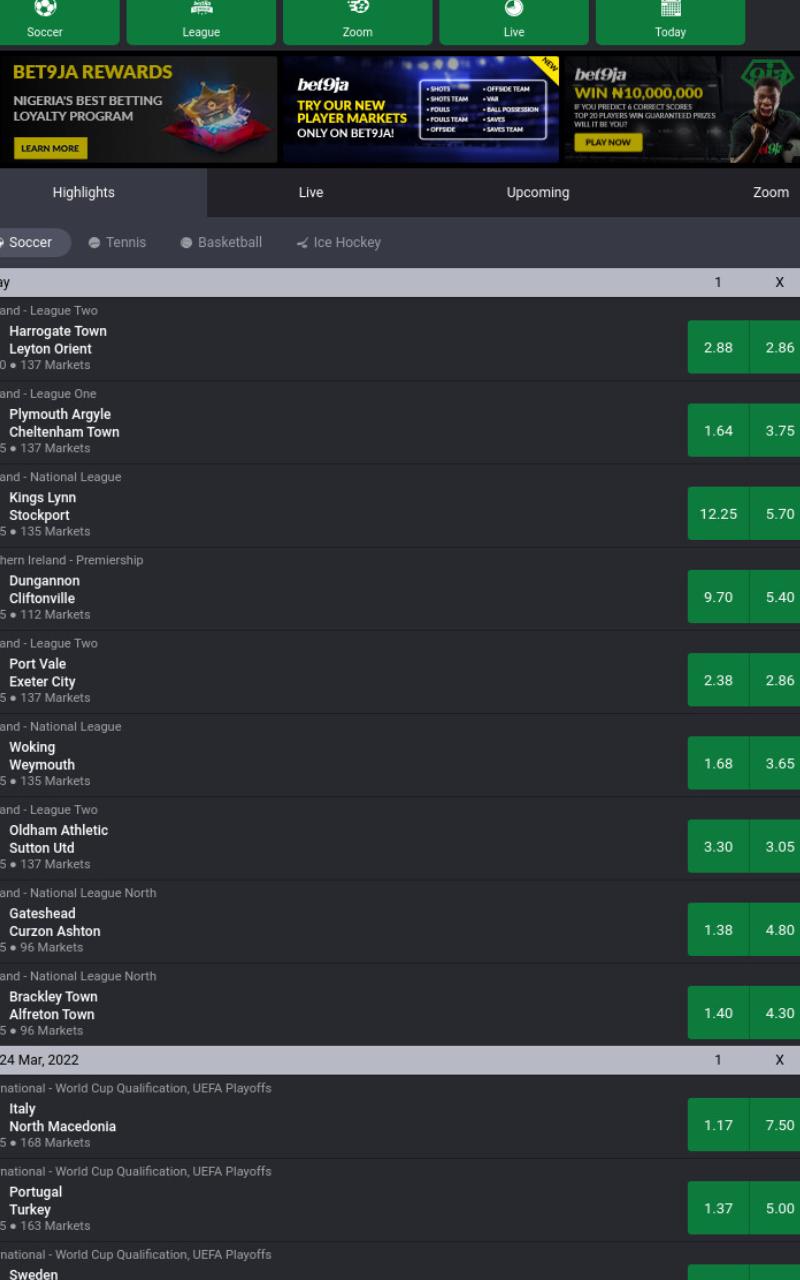Screen dimensions: 800x1280
Task: Select home win odds 2.88 for Harrogate Town
Action: click(x=718, y=347)
